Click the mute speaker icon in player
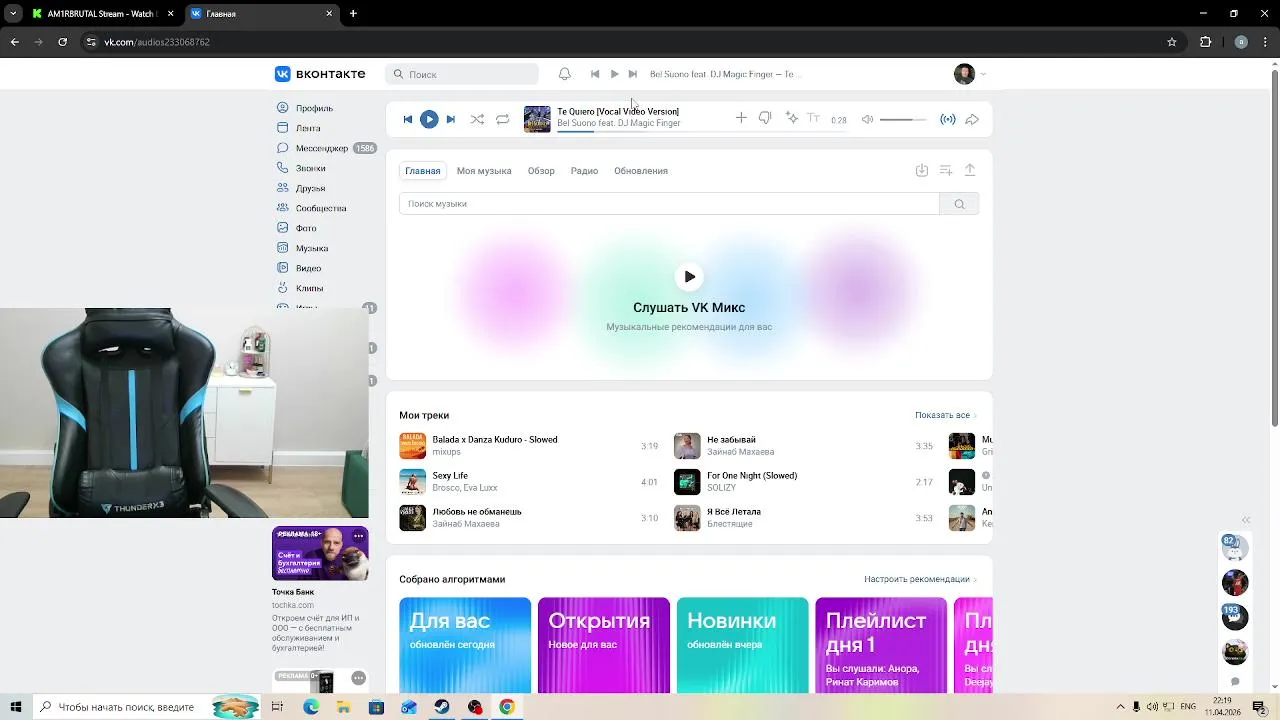 pos(867,119)
